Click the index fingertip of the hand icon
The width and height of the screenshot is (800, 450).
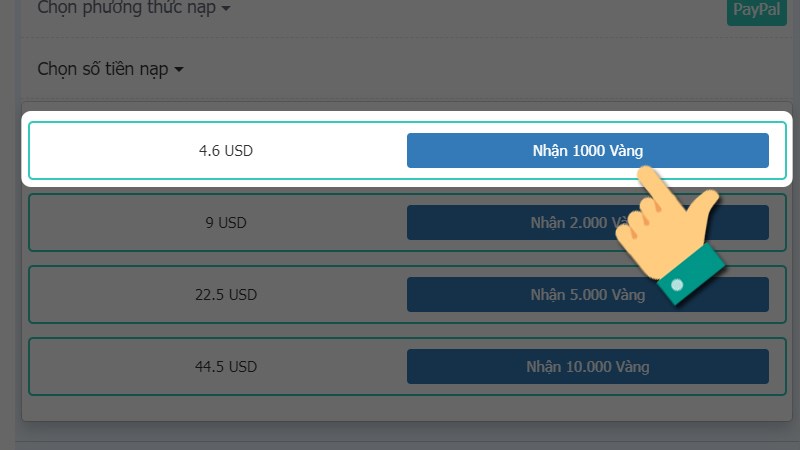(646, 171)
